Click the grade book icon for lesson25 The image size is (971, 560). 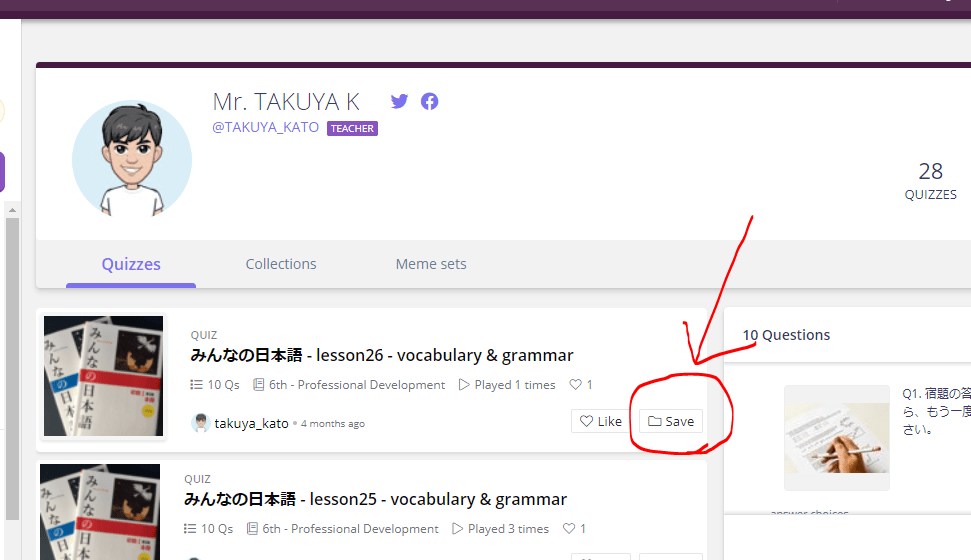pos(252,528)
